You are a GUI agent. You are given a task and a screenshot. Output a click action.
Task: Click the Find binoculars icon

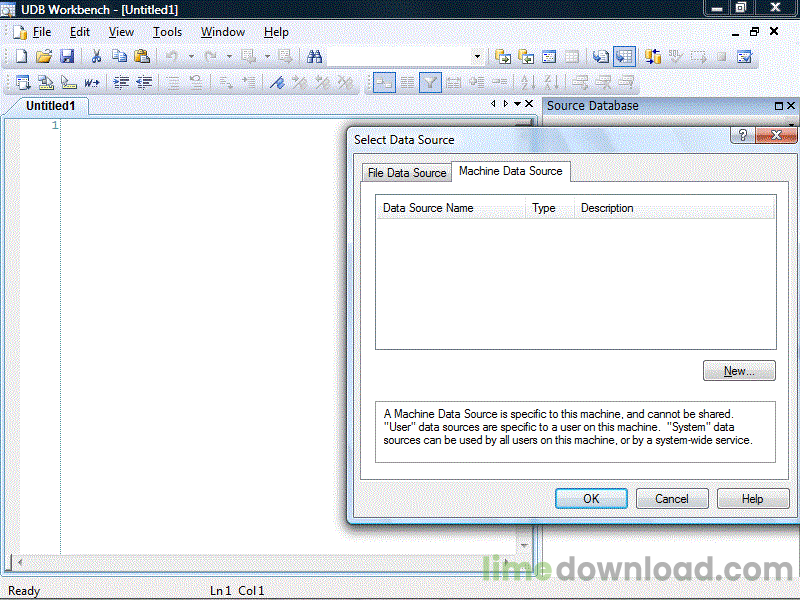[314, 56]
